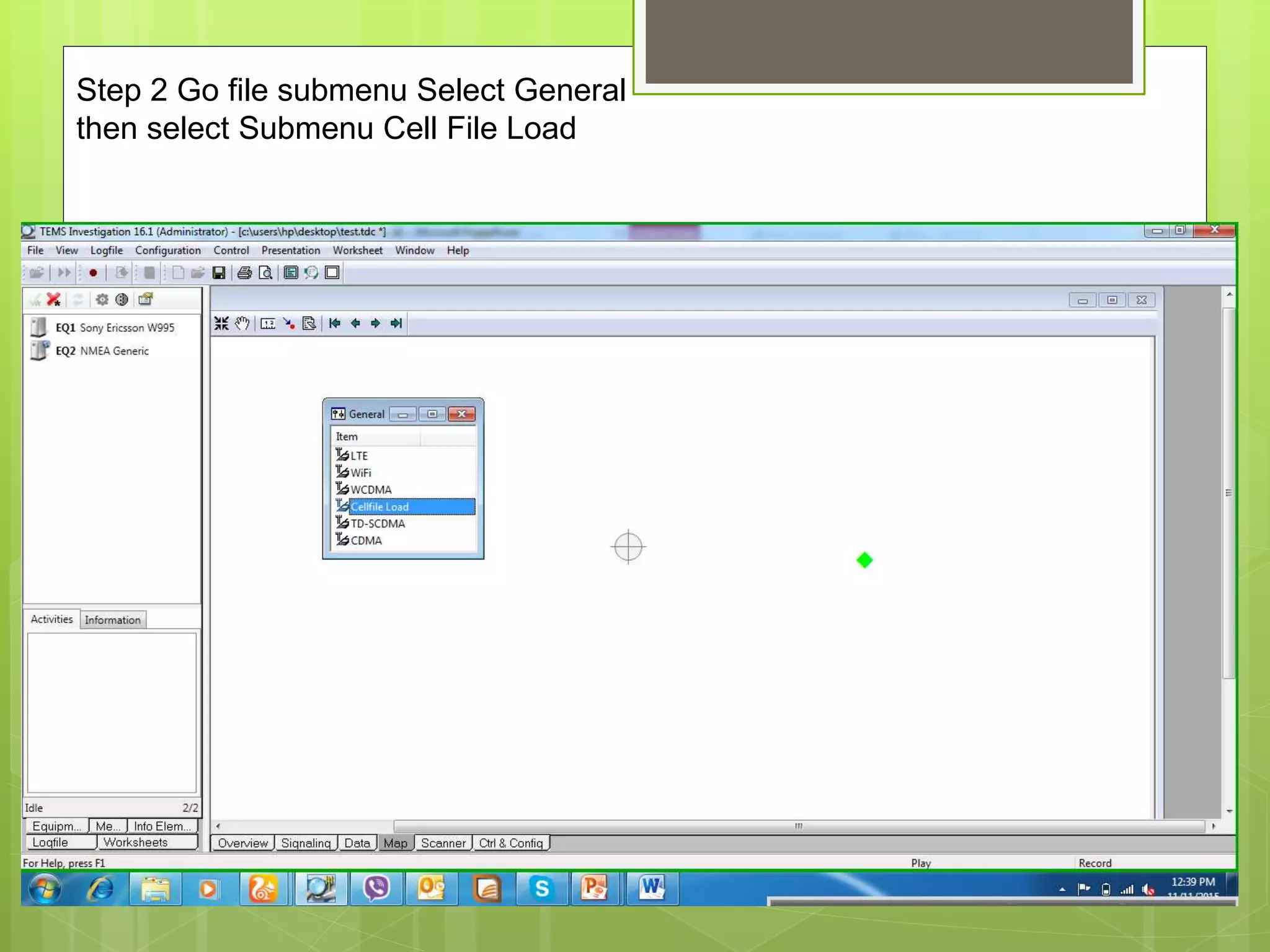Click the fast forward playback icon
Image resolution: width=1270 pixels, height=952 pixels.
click(64, 273)
